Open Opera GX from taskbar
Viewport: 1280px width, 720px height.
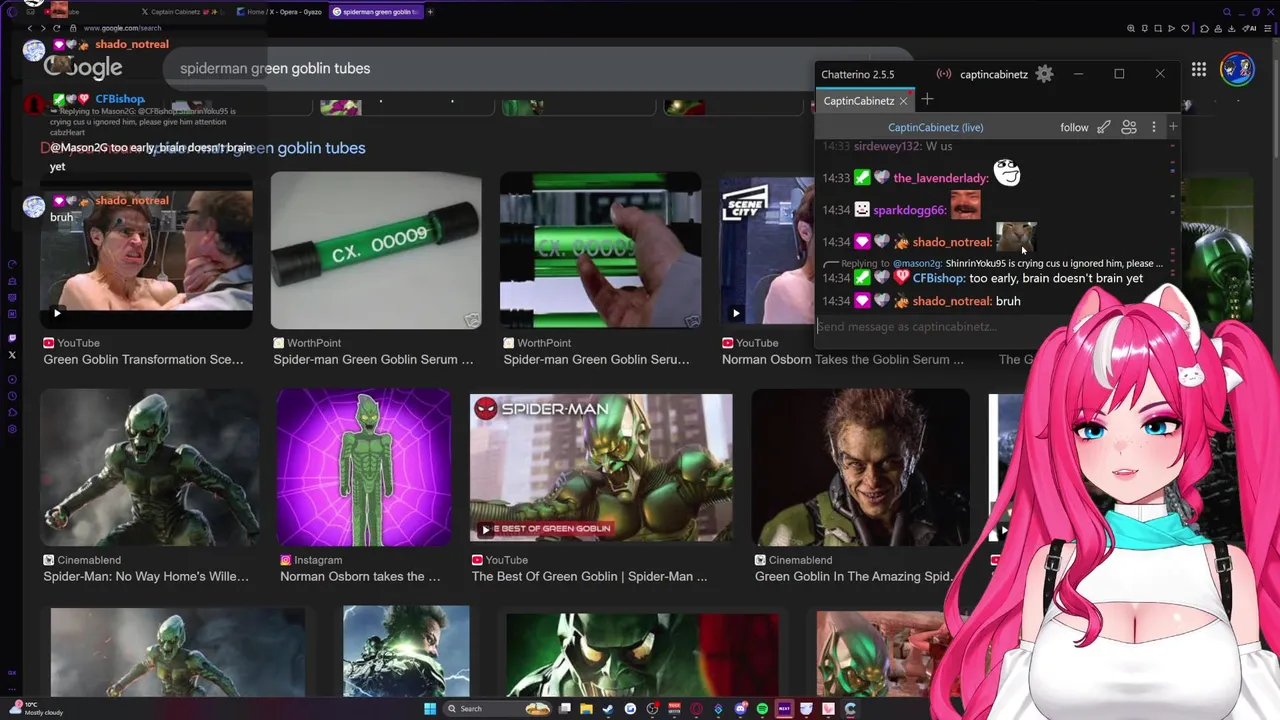point(696,708)
